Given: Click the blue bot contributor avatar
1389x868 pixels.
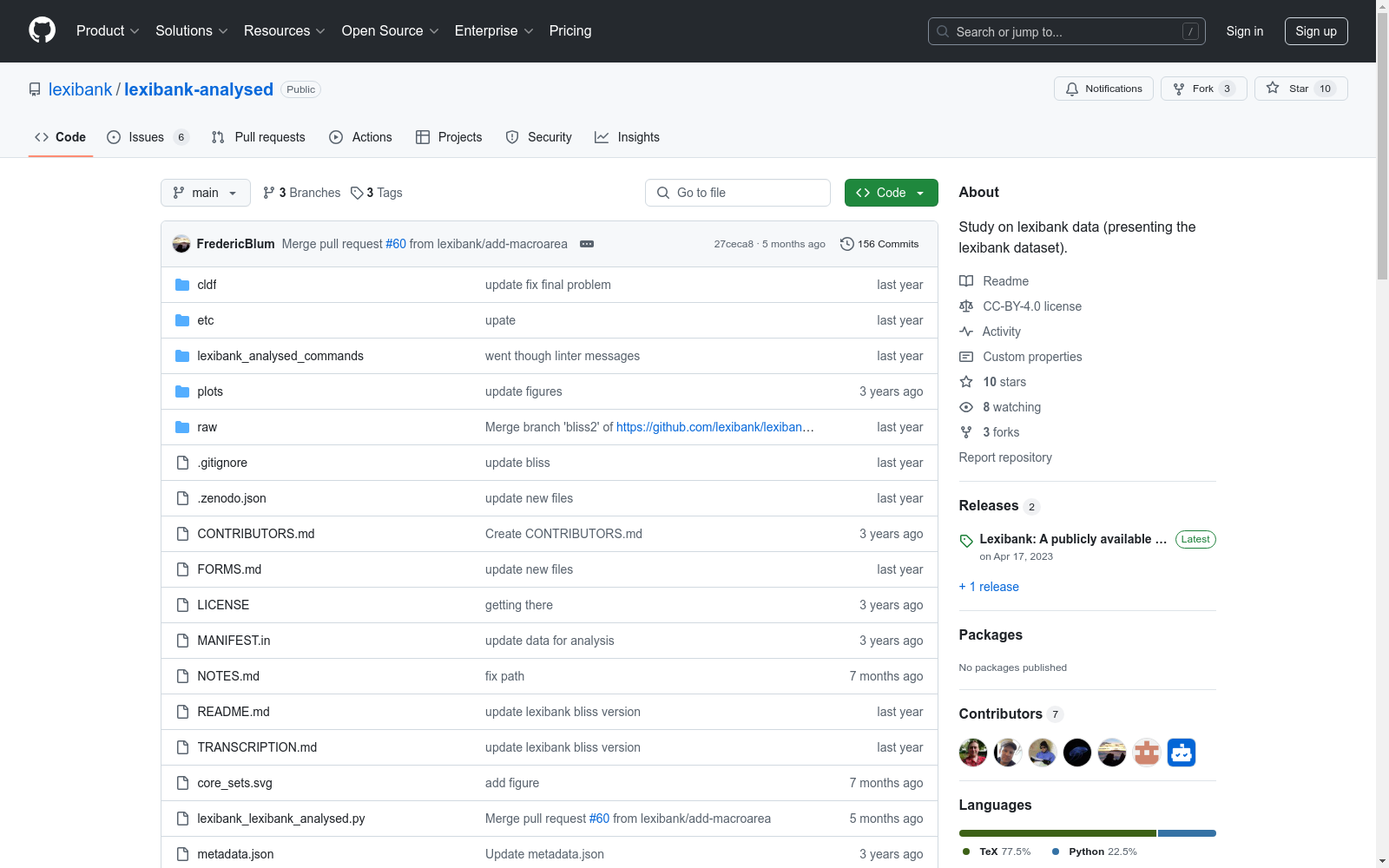Looking at the screenshot, I should pos(1182,753).
